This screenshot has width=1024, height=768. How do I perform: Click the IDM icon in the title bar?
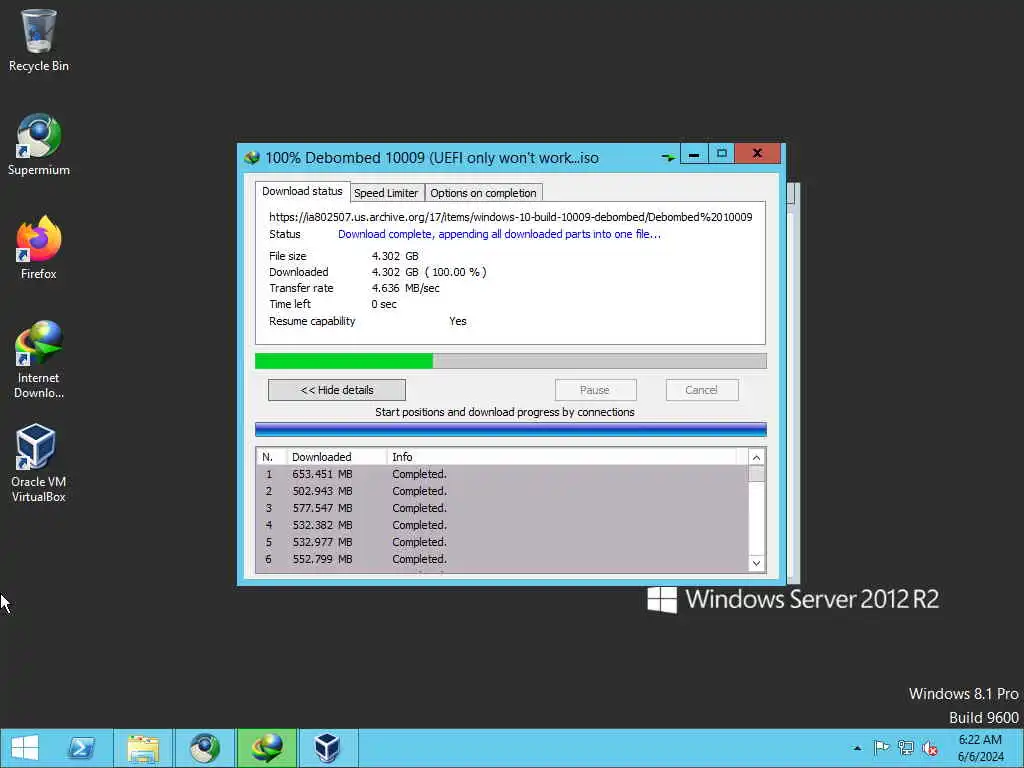pyautogui.click(x=252, y=157)
